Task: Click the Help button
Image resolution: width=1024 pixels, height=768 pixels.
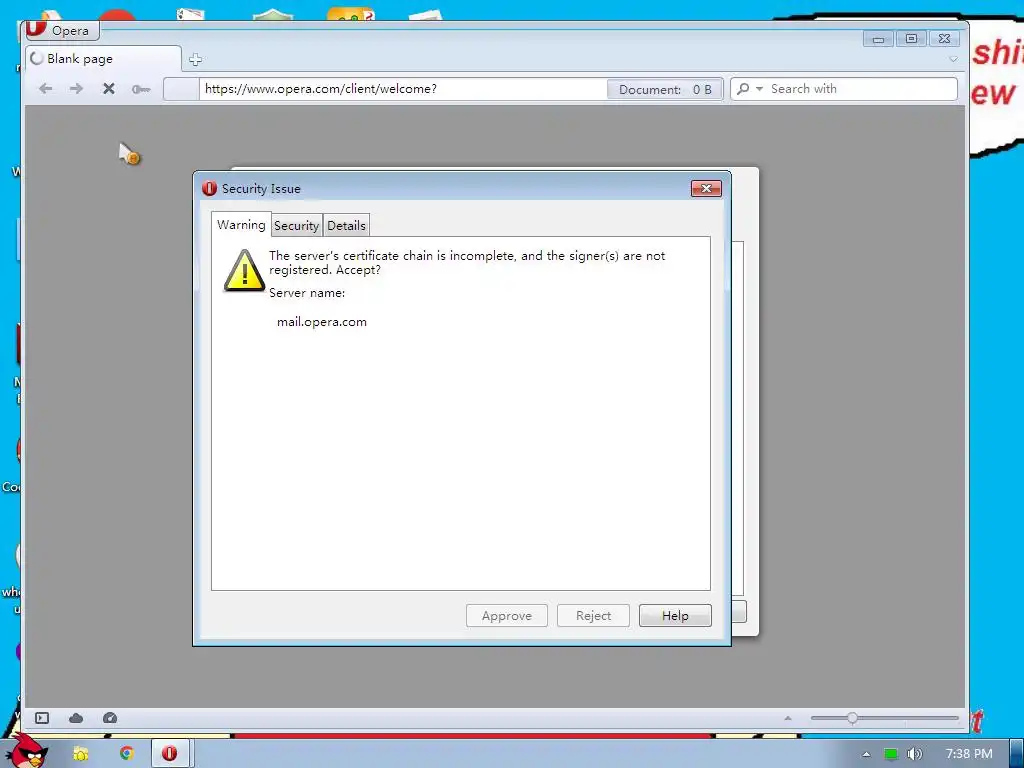Action: pos(675,615)
